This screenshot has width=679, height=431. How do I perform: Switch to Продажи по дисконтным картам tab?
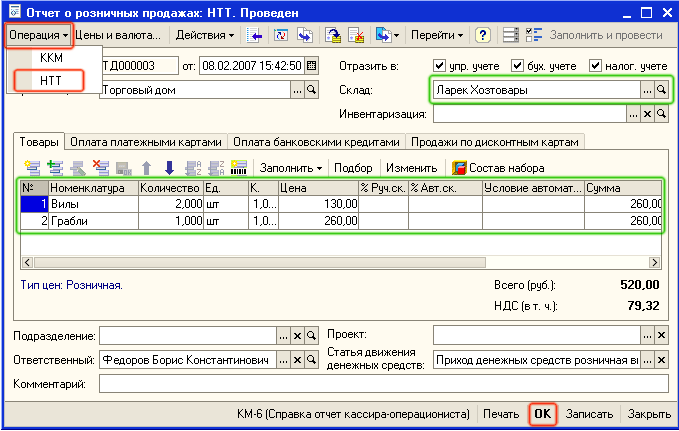click(x=495, y=142)
